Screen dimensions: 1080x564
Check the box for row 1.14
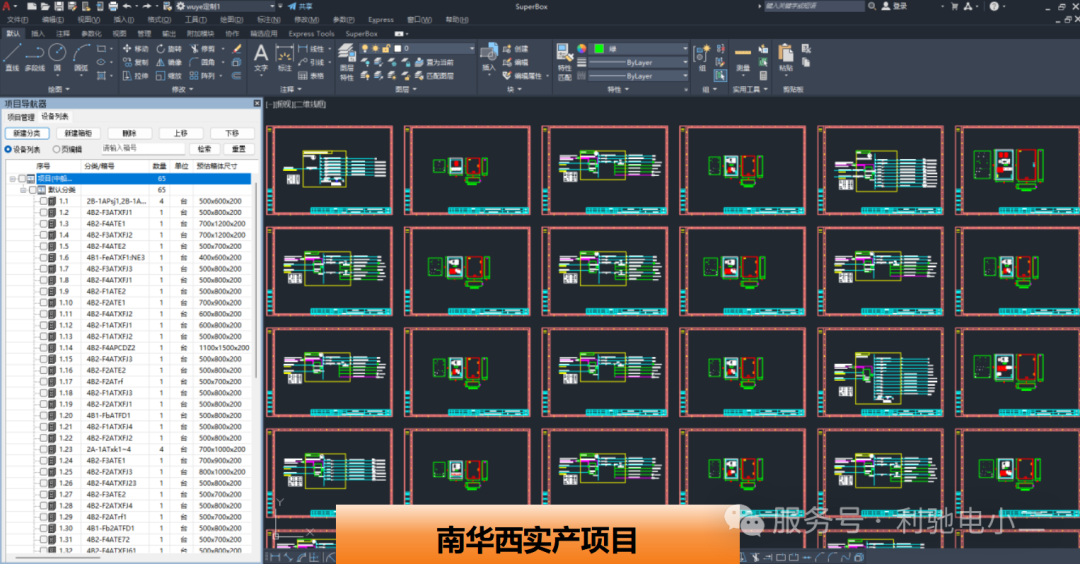(43, 348)
